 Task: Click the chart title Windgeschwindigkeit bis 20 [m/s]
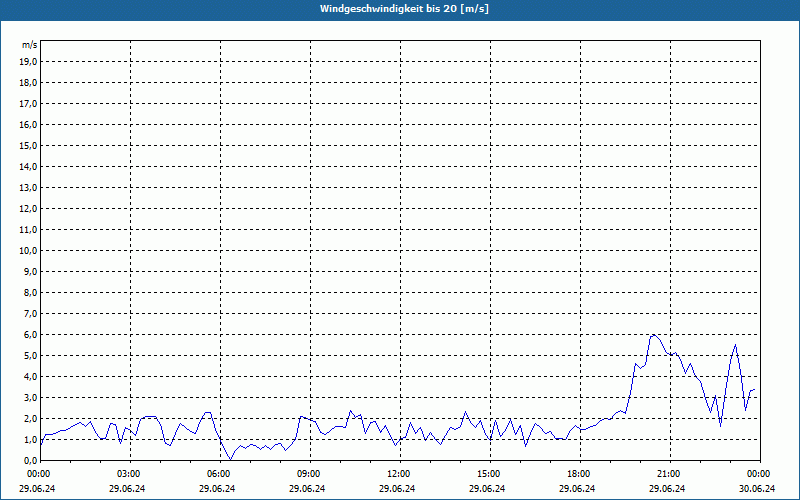pos(404,9)
